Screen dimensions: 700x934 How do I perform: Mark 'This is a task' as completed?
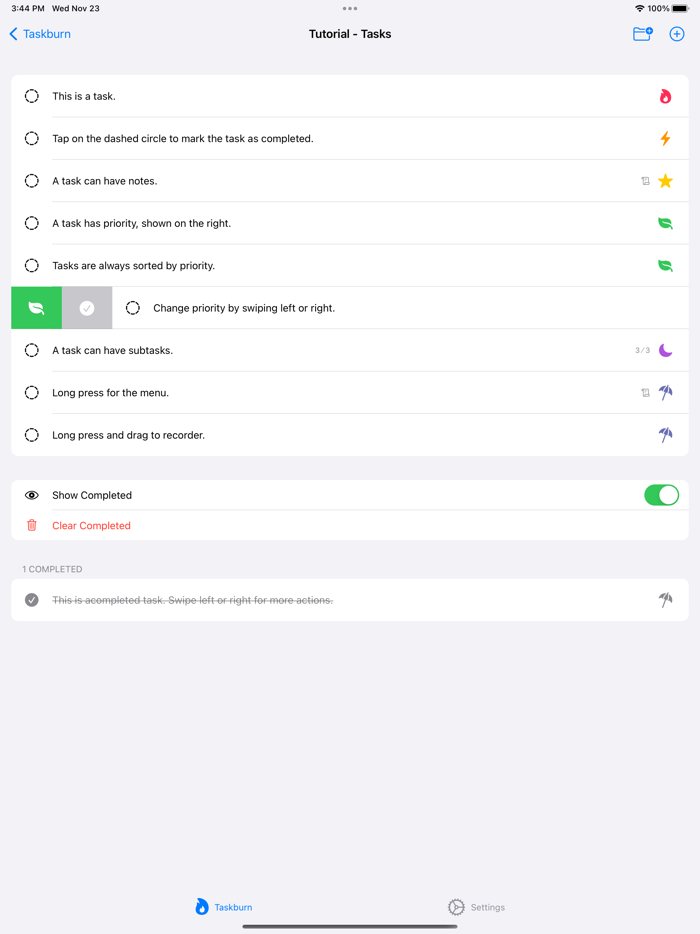click(x=31, y=96)
